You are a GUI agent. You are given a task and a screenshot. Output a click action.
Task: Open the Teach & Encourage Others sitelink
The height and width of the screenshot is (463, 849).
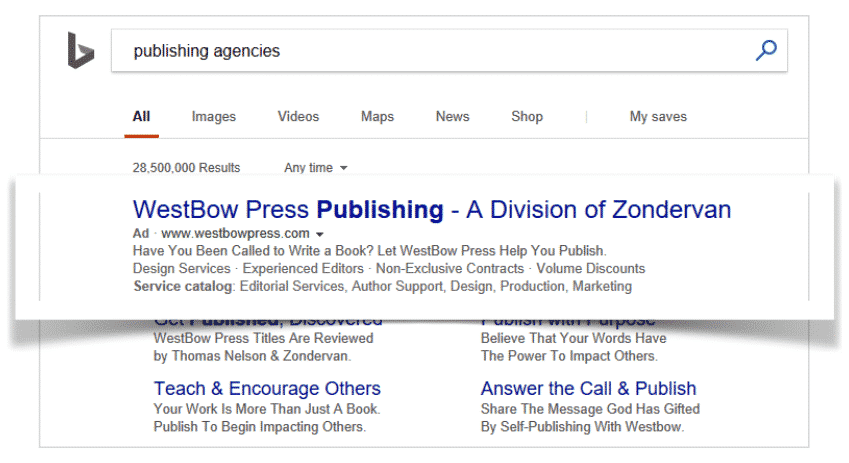pos(267,388)
